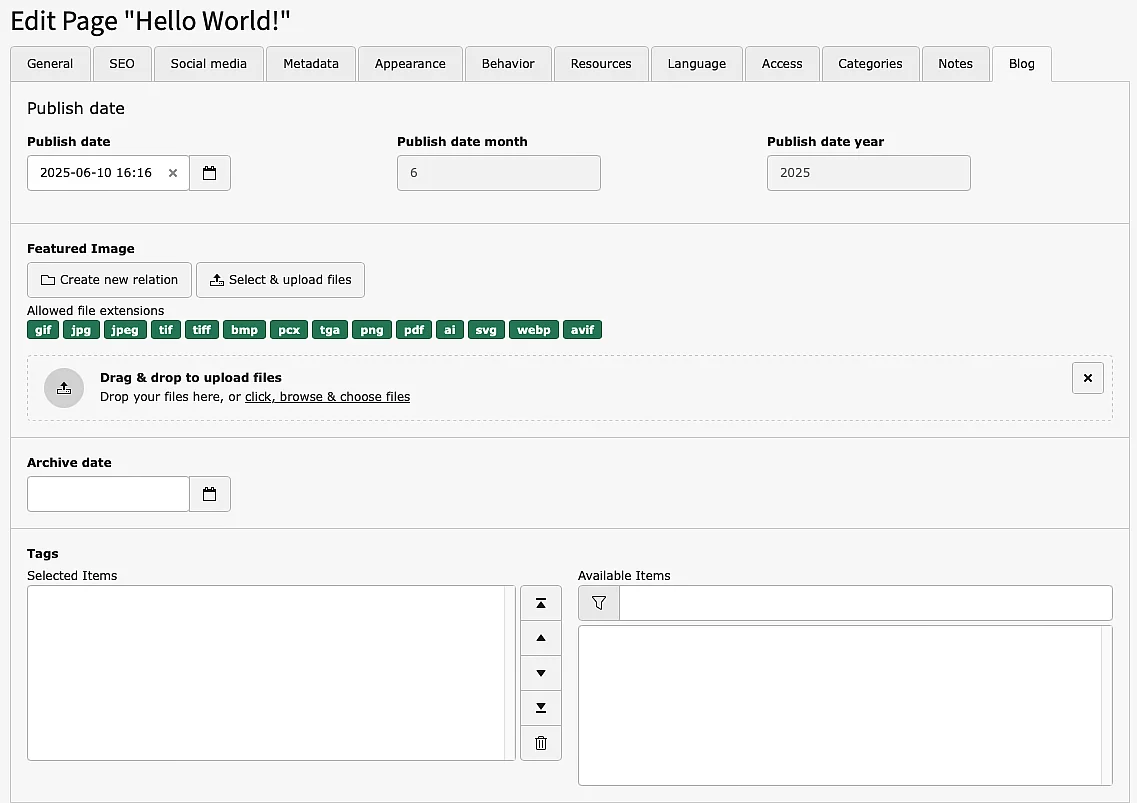Close the drag and drop upload area
1137x803 pixels.
click(1087, 378)
